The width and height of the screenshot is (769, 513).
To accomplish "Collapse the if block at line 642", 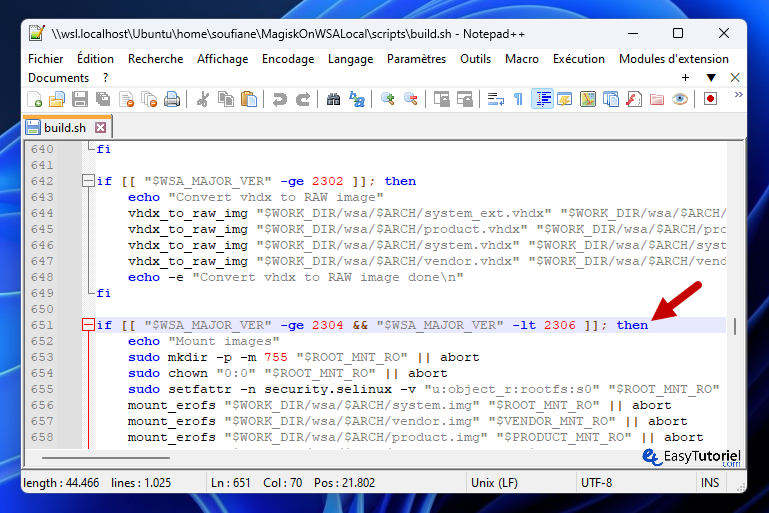I will point(88,181).
